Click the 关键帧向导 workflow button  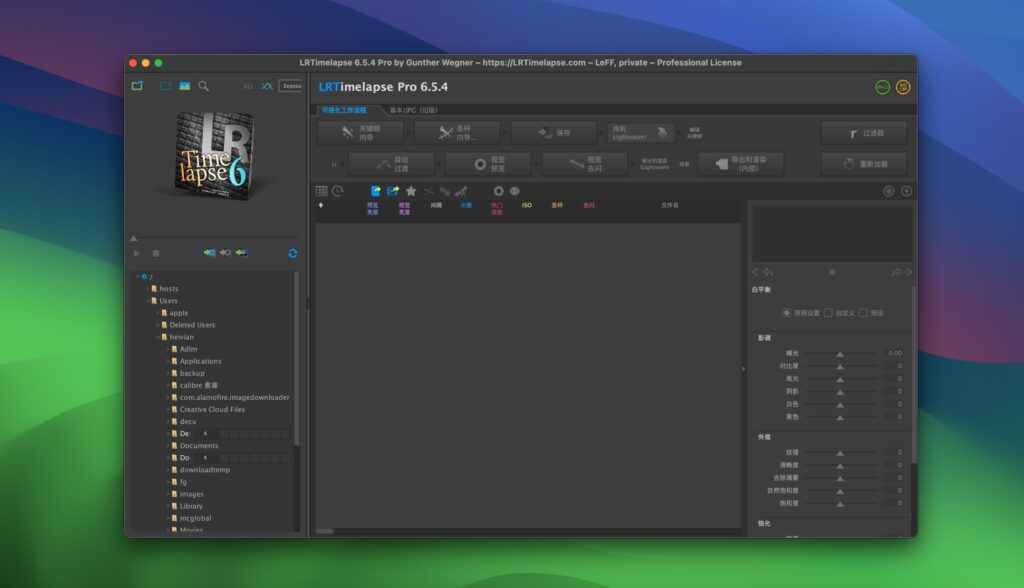point(364,131)
